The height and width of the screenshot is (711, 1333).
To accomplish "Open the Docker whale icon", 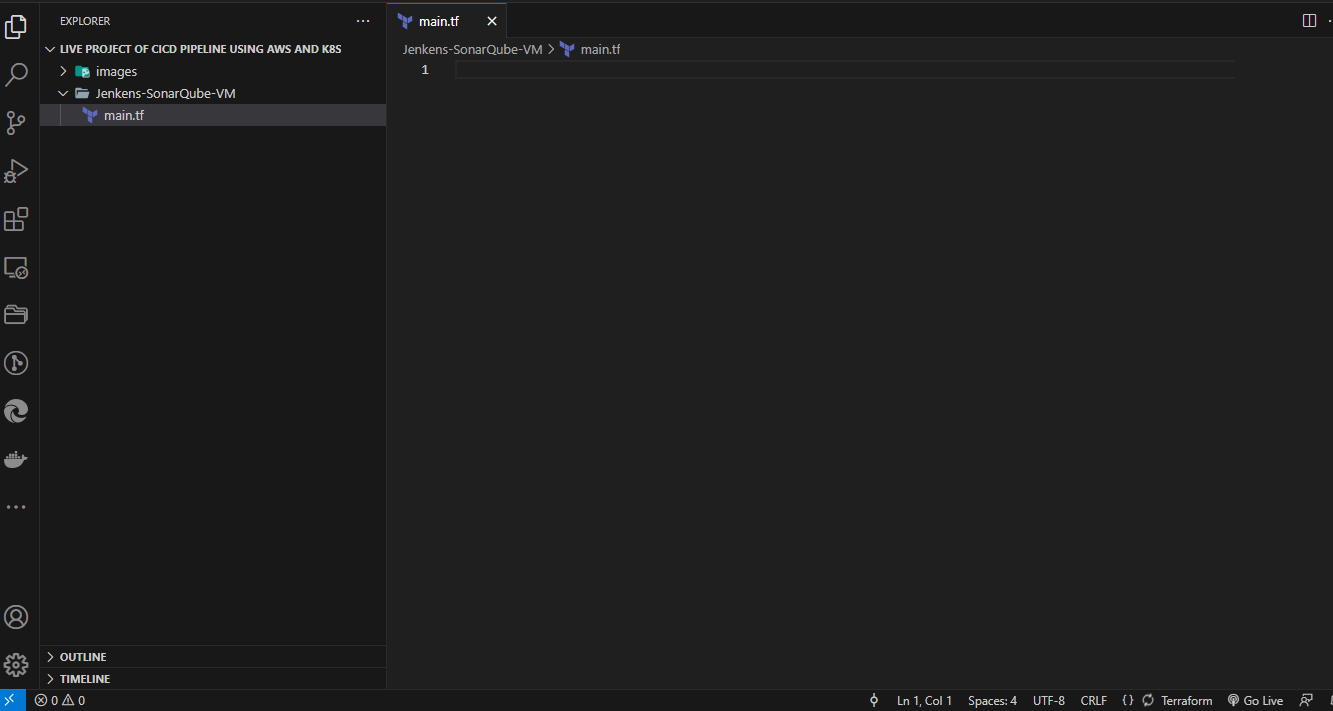I will (16, 459).
